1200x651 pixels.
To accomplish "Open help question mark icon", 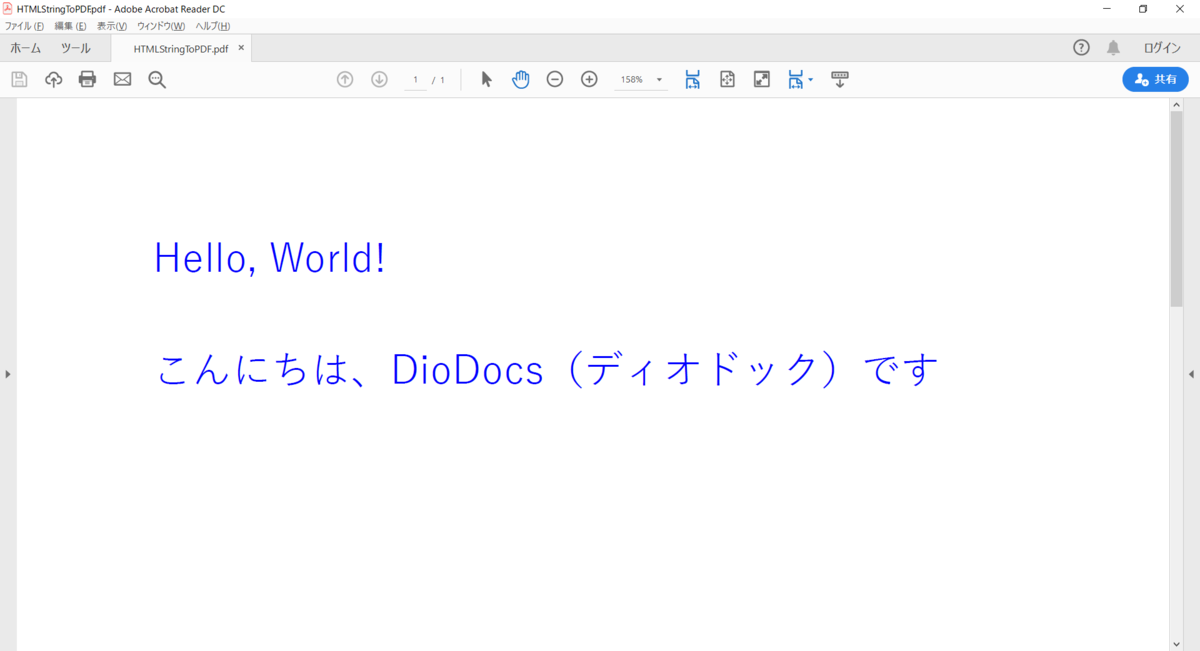I will [1081, 48].
